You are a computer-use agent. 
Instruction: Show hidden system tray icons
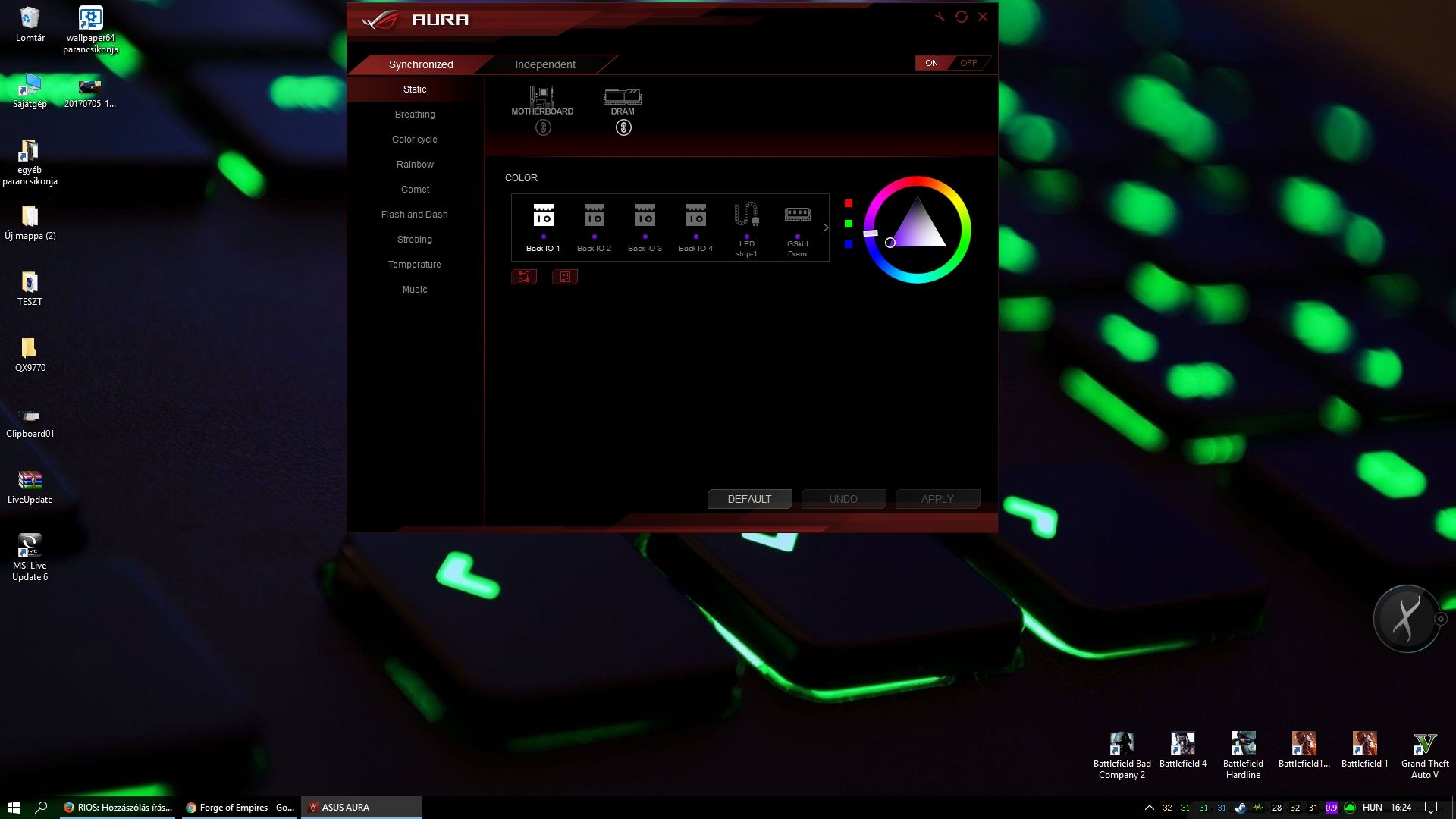1149,808
